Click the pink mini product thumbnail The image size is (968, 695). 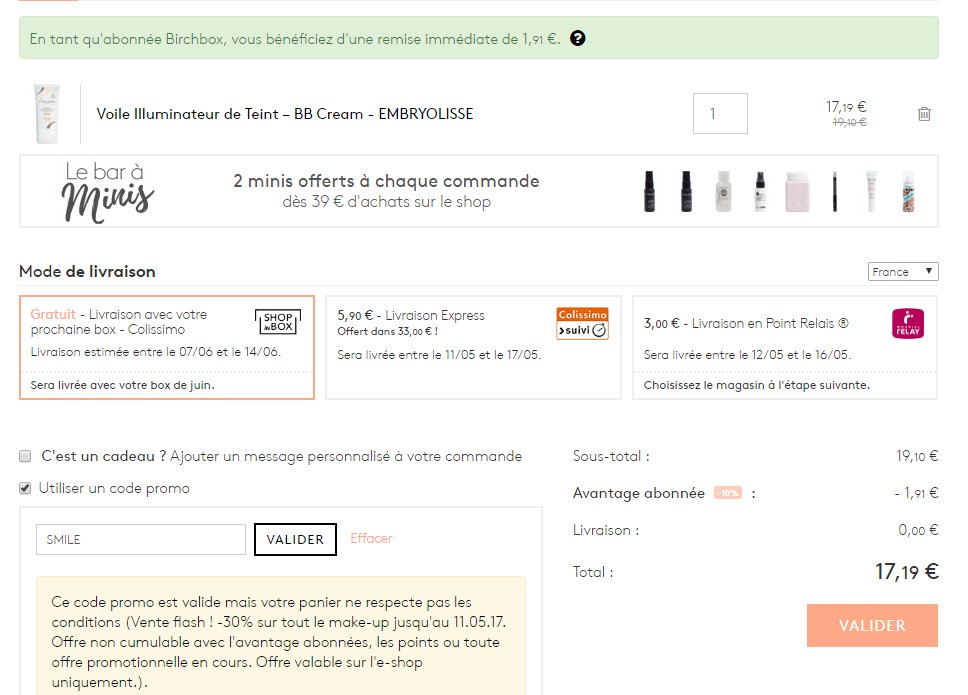click(797, 192)
